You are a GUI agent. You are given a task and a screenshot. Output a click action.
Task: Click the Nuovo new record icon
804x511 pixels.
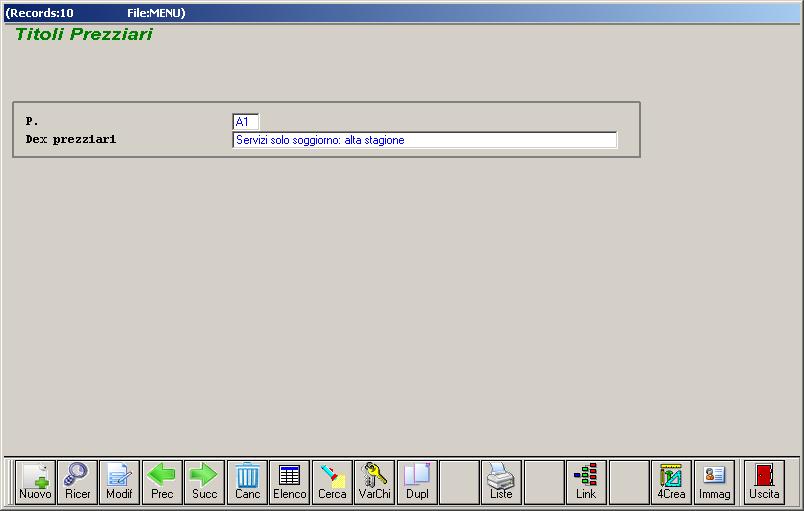point(35,482)
